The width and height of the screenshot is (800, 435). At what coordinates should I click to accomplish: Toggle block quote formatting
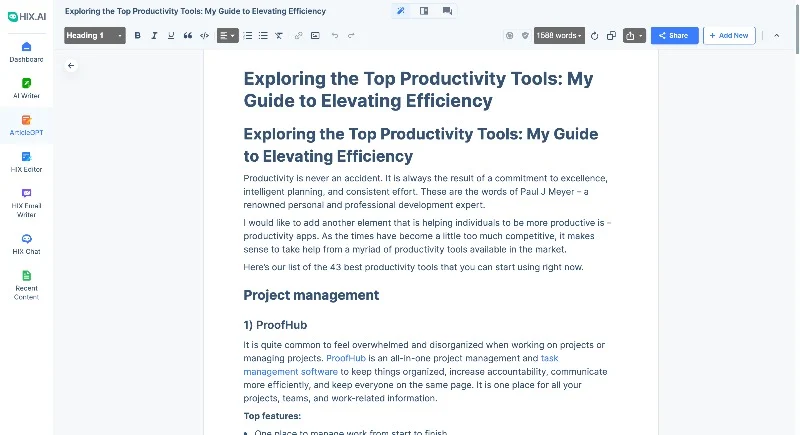tap(188, 35)
